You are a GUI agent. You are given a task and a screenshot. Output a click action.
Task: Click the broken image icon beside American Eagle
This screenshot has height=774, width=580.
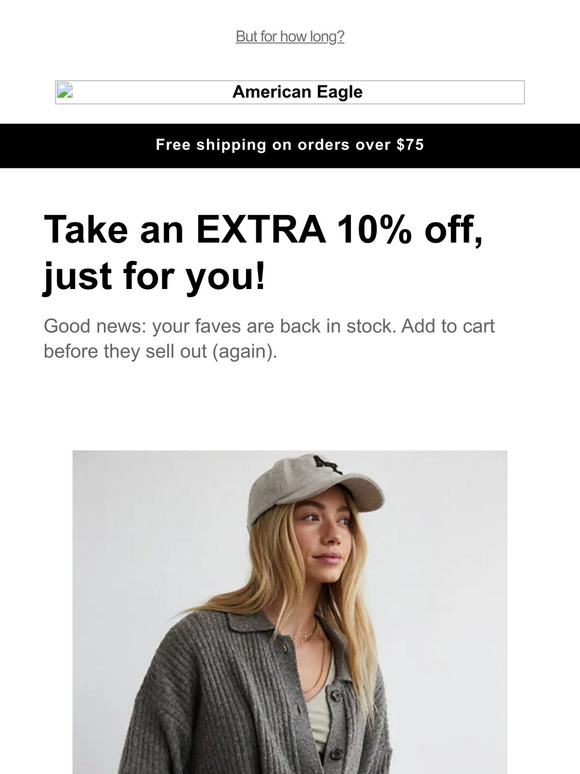point(65,91)
